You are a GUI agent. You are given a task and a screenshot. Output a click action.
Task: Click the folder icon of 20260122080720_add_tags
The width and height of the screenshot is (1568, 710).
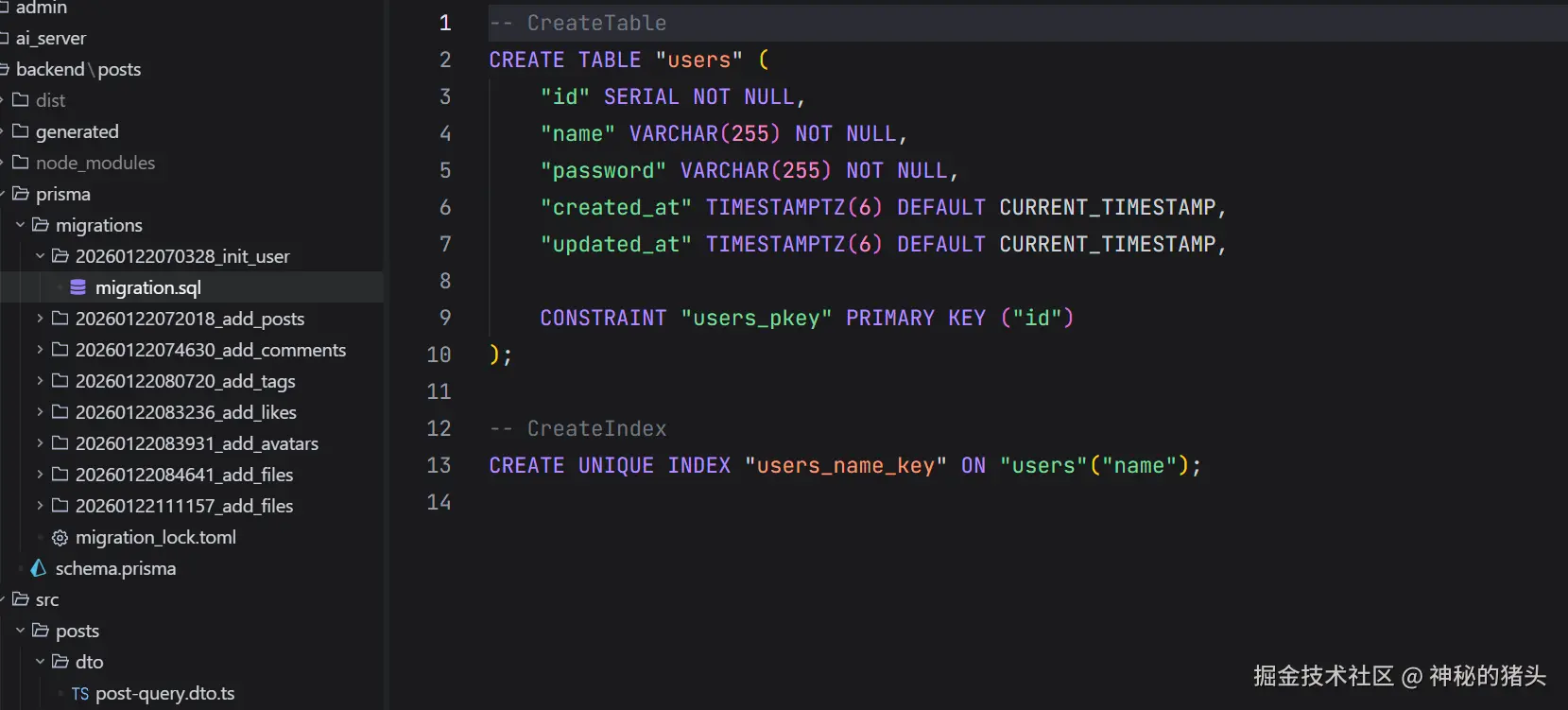[x=60, y=381]
